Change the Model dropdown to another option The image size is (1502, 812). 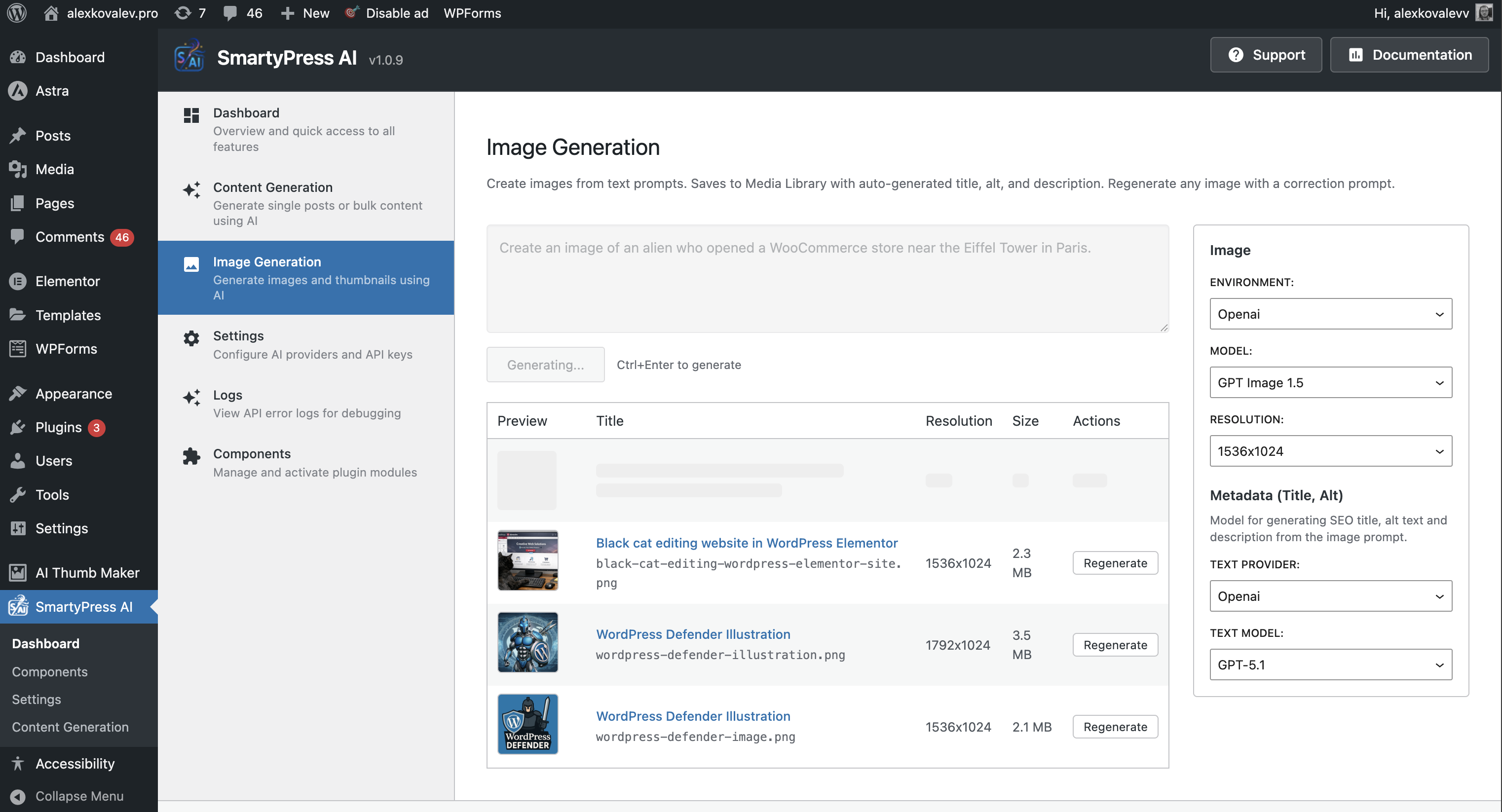click(1331, 382)
